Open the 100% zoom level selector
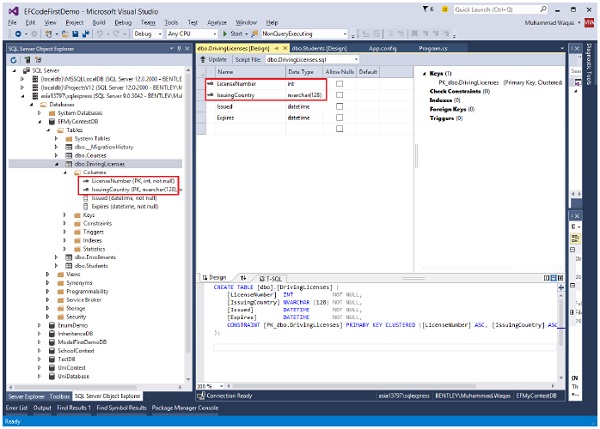The height and width of the screenshot is (429, 600). pos(209,385)
